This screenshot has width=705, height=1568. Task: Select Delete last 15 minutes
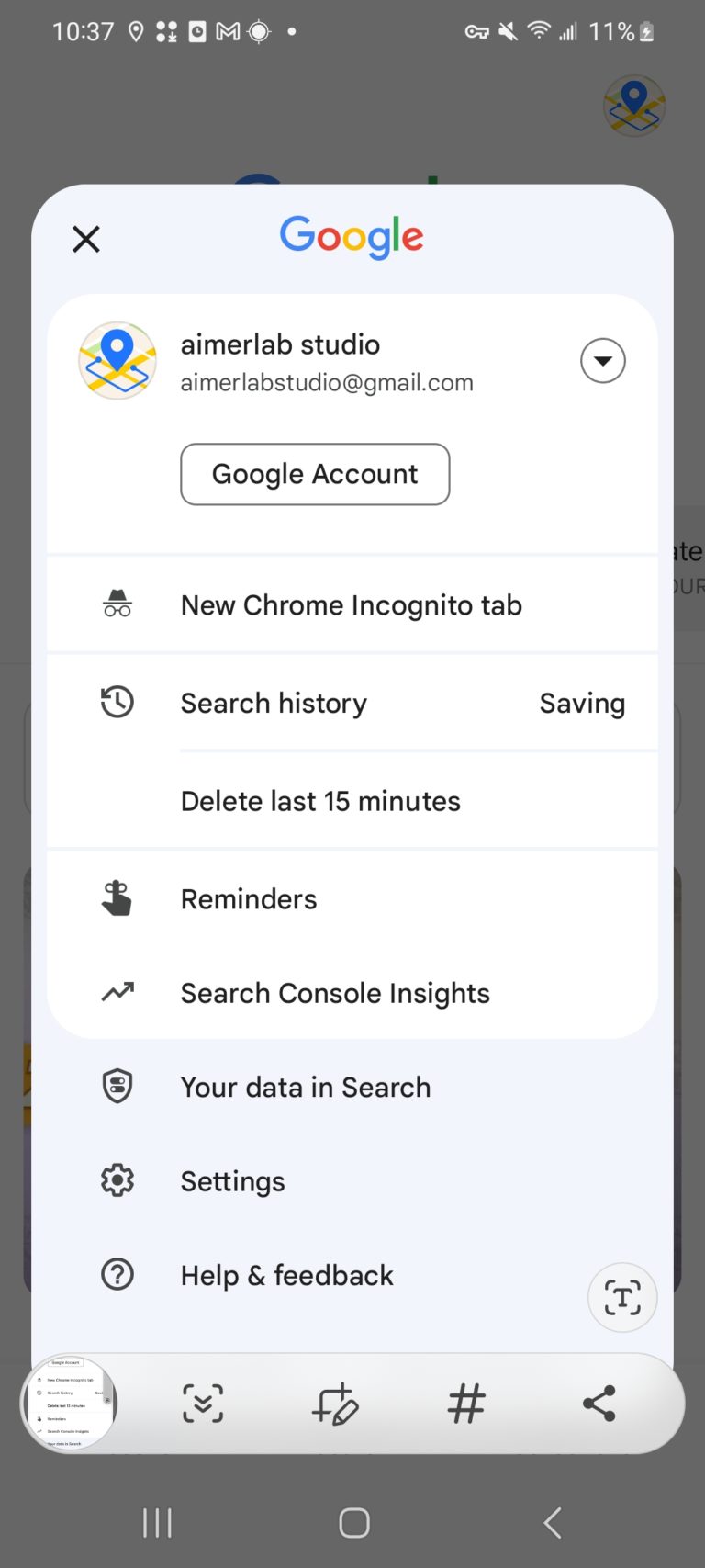pyautogui.click(x=320, y=801)
